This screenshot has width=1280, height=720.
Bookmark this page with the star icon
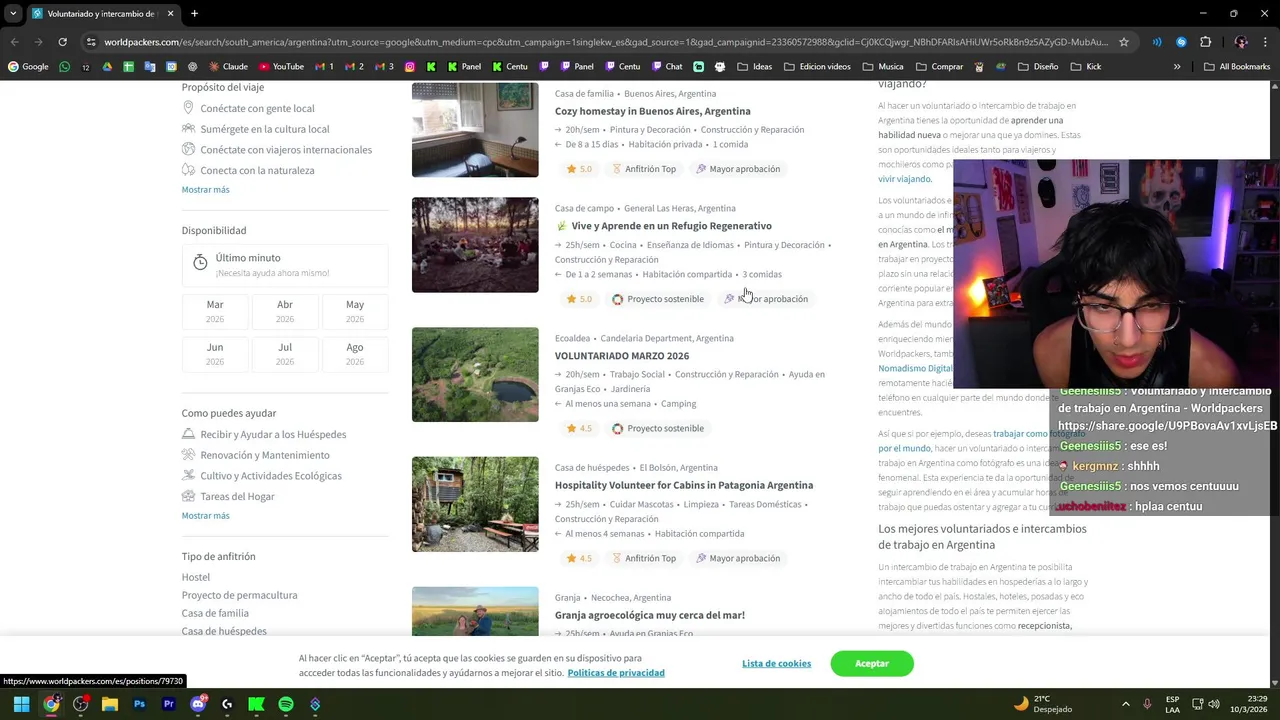pyautogui.click(x=1124, y=42)
